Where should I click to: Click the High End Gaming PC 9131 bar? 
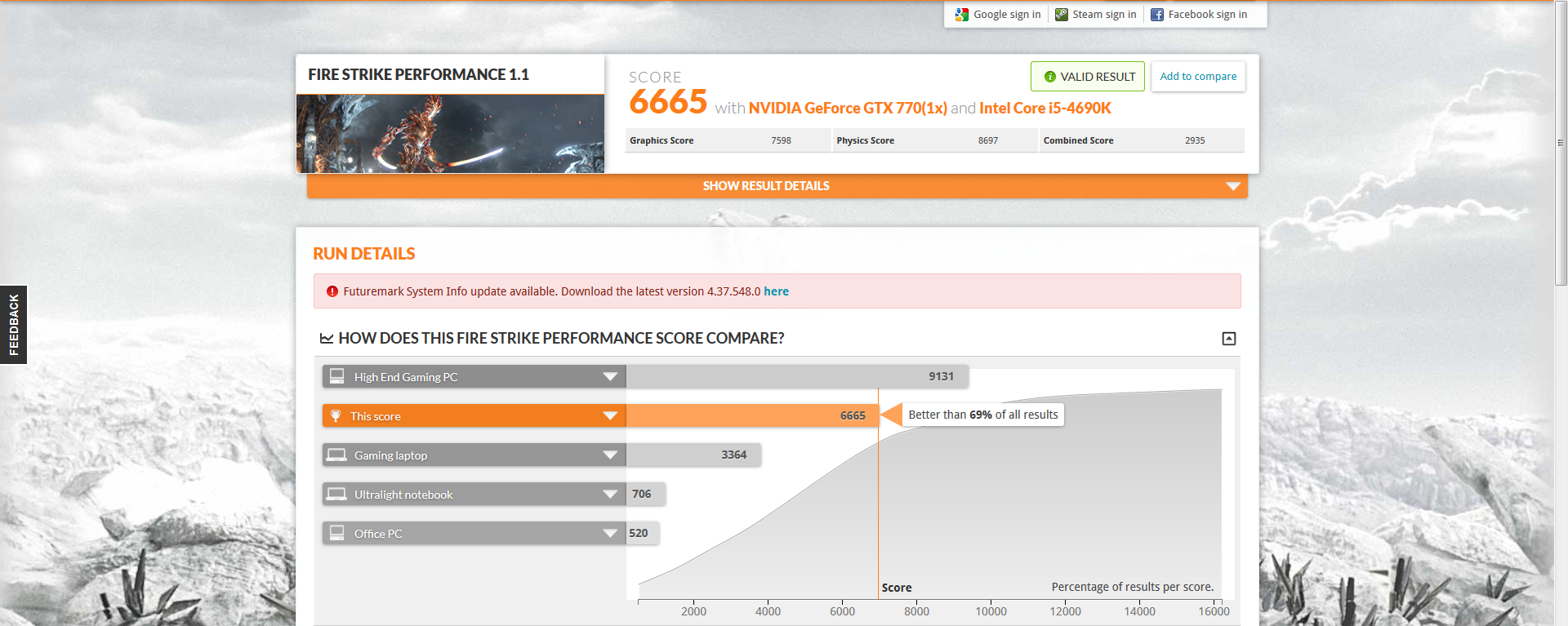[x=797, y=376]
